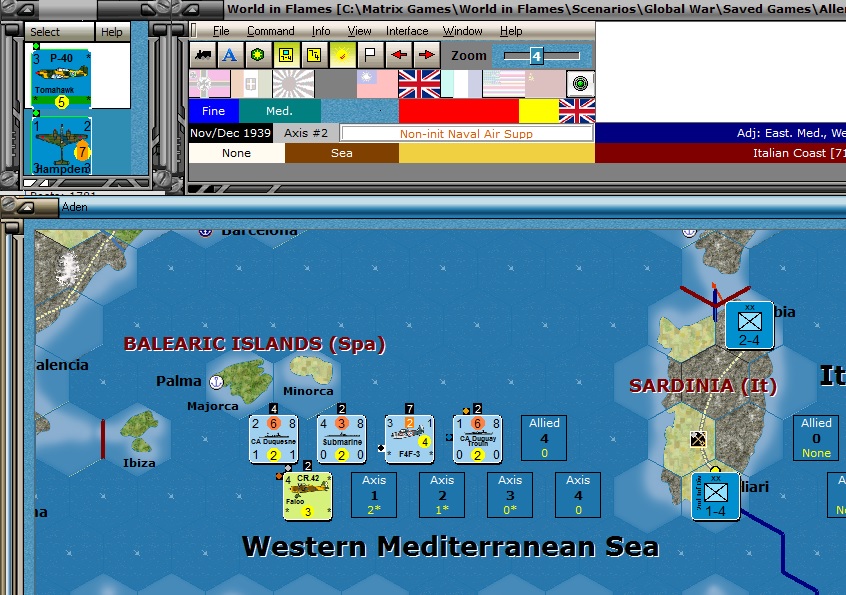Viewport: 846px width, 595px height.
Task: Open the Command menu
Action: click(271, 31)
